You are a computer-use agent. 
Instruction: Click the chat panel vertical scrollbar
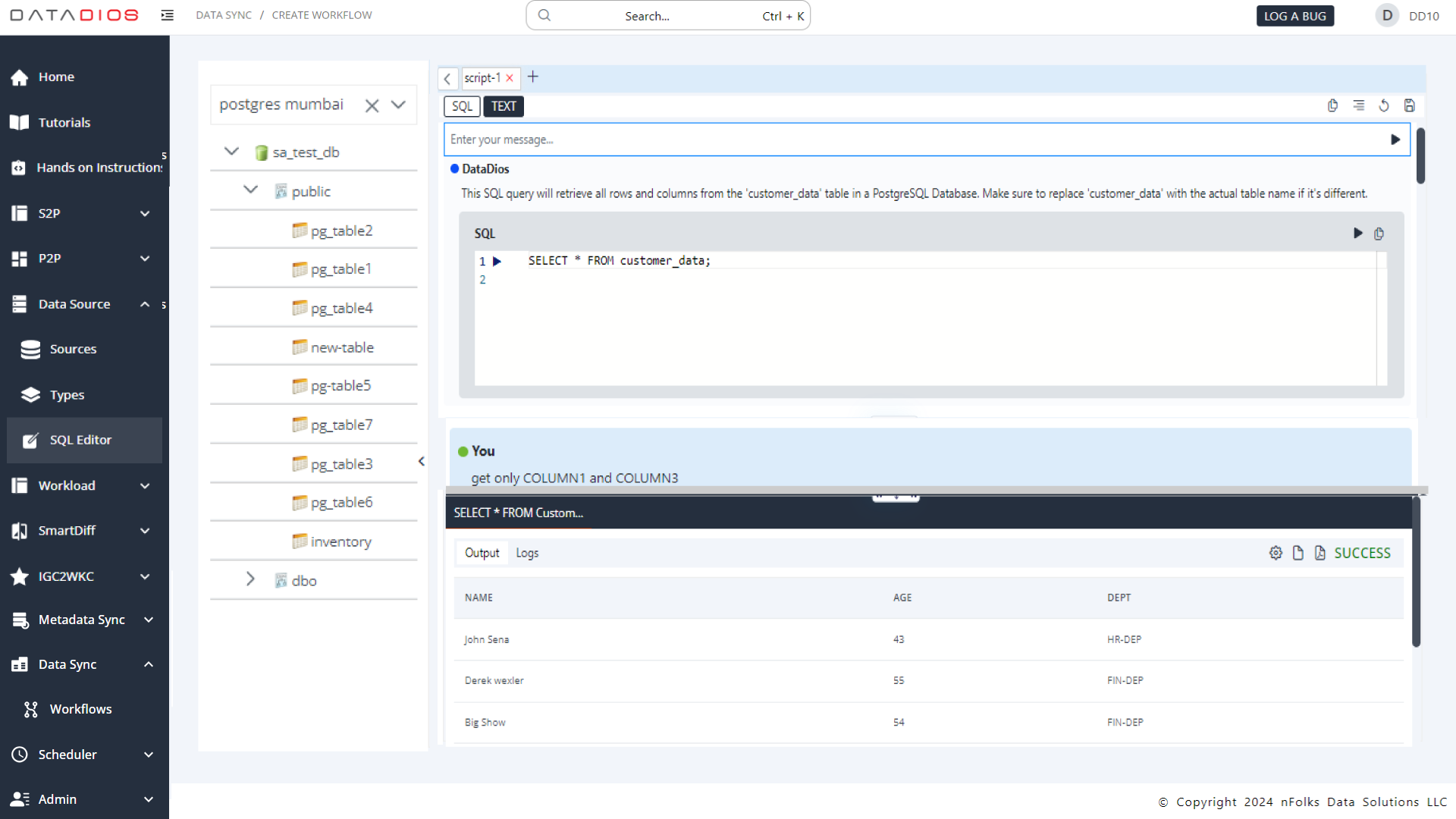pos(1420,155)
